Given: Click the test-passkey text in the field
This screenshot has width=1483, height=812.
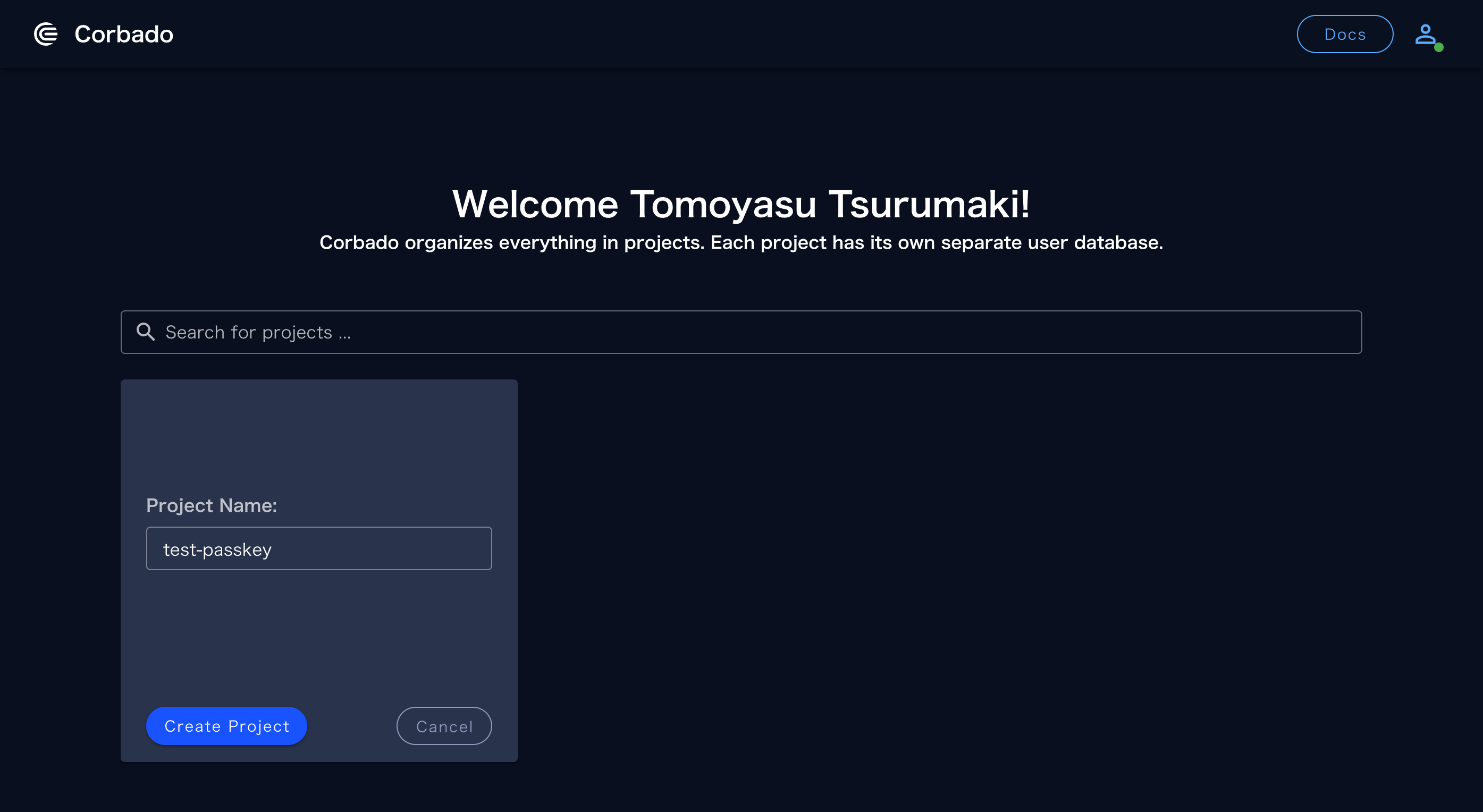Looking at the screenshot, I should pos(217,549).
